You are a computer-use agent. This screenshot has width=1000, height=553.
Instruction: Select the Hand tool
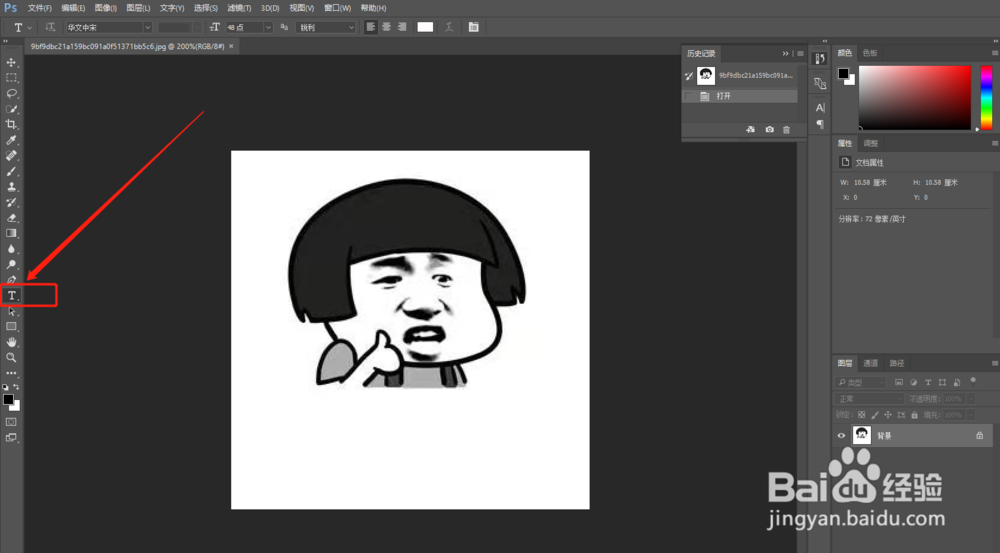pyautogui.click(x=11, y=343)
